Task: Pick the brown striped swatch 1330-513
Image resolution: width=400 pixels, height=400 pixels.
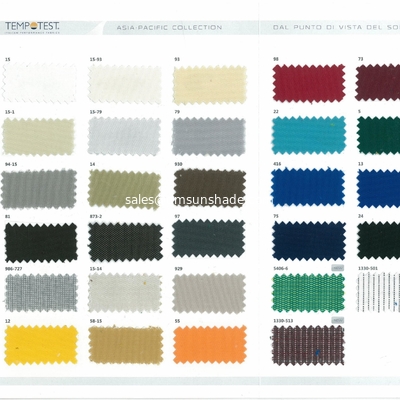Action: click(x=308, y=345)
